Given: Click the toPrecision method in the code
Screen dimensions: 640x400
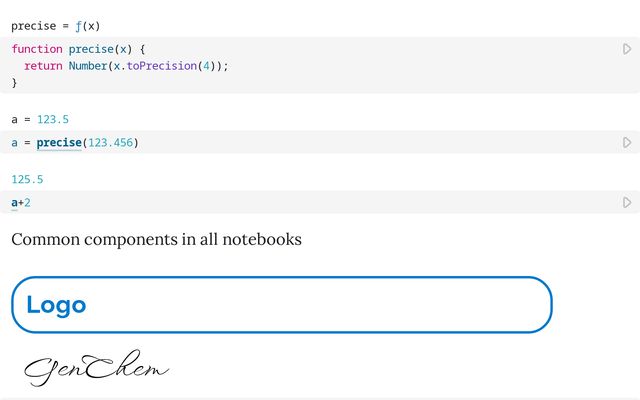Looking at the screenshot, I should coord(164,66).
